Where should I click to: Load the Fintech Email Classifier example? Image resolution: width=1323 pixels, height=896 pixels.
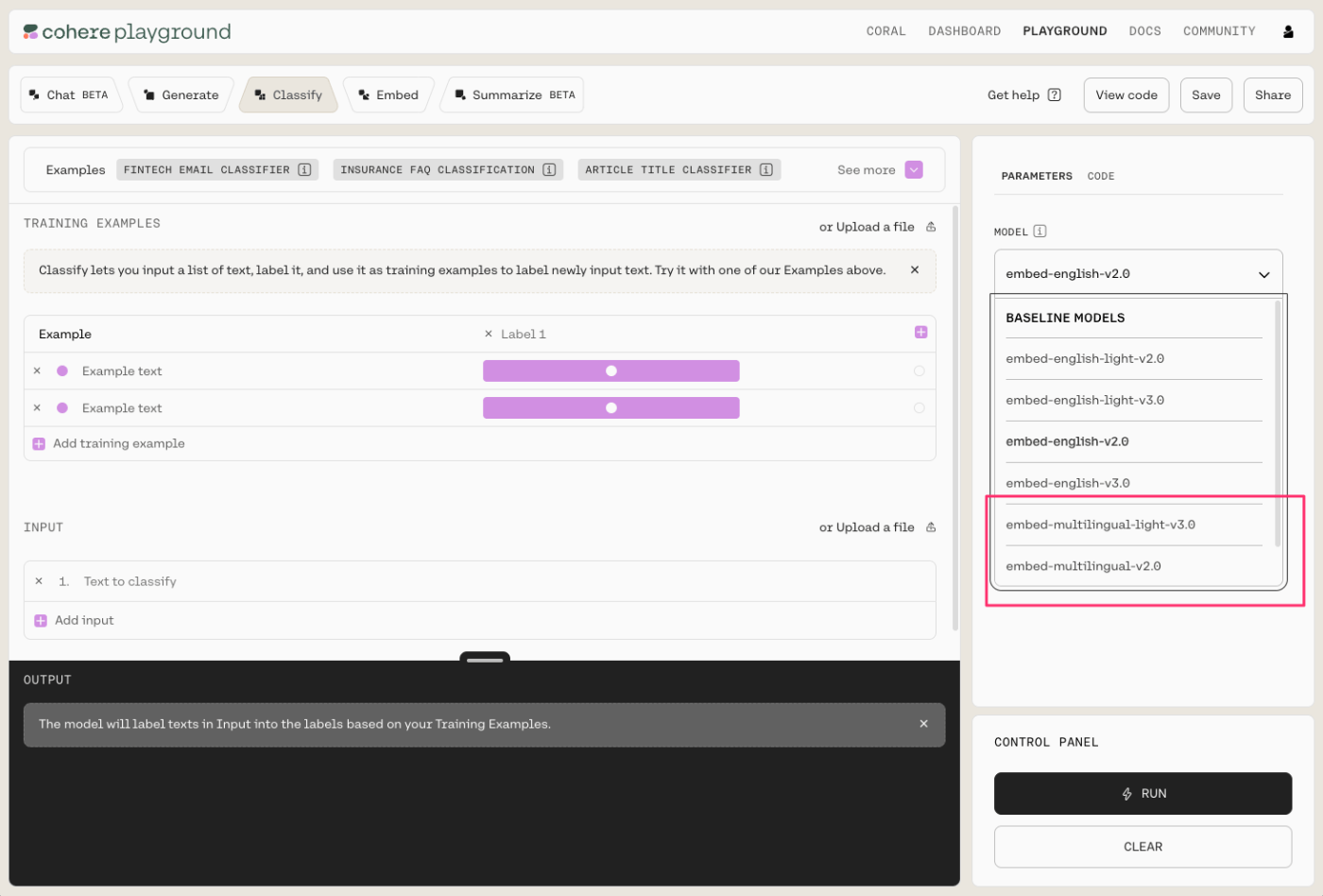[217, 170]
